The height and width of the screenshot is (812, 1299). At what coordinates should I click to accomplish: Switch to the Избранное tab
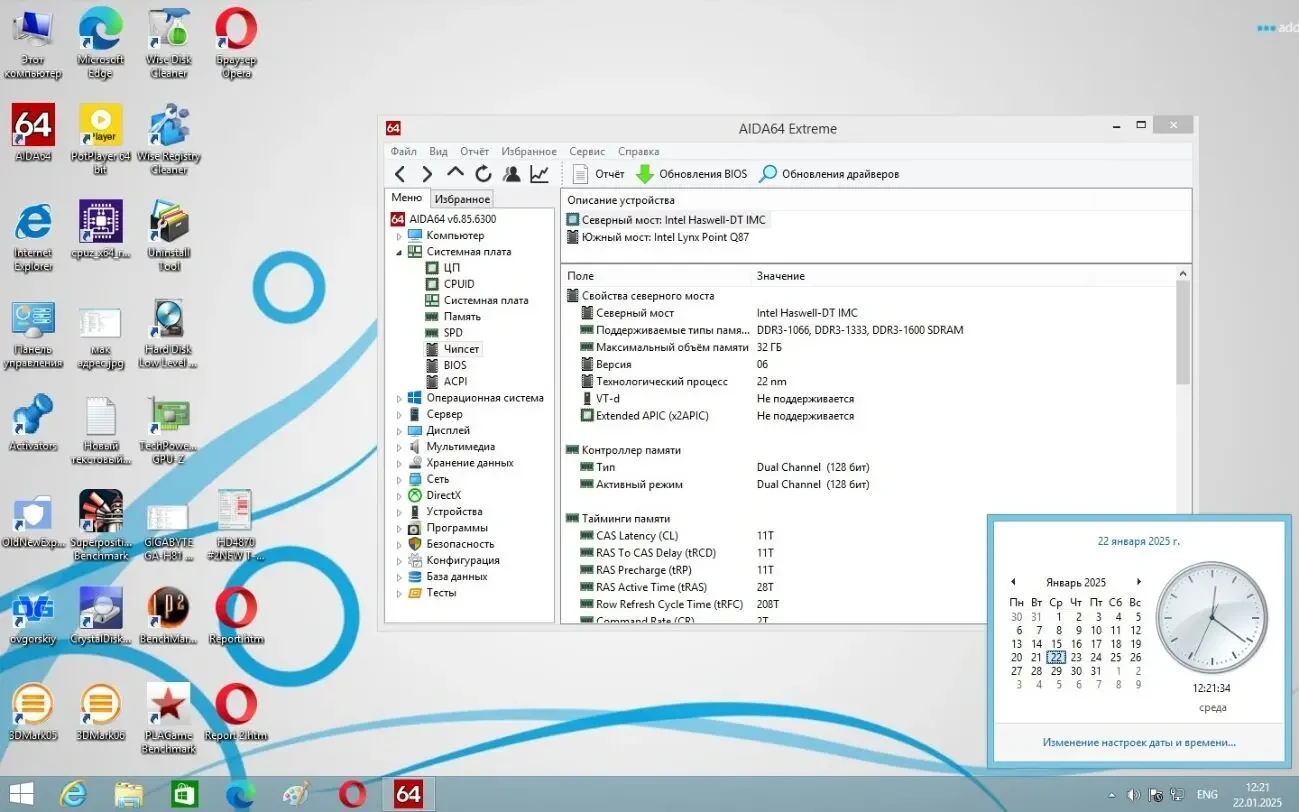[461, 198]
